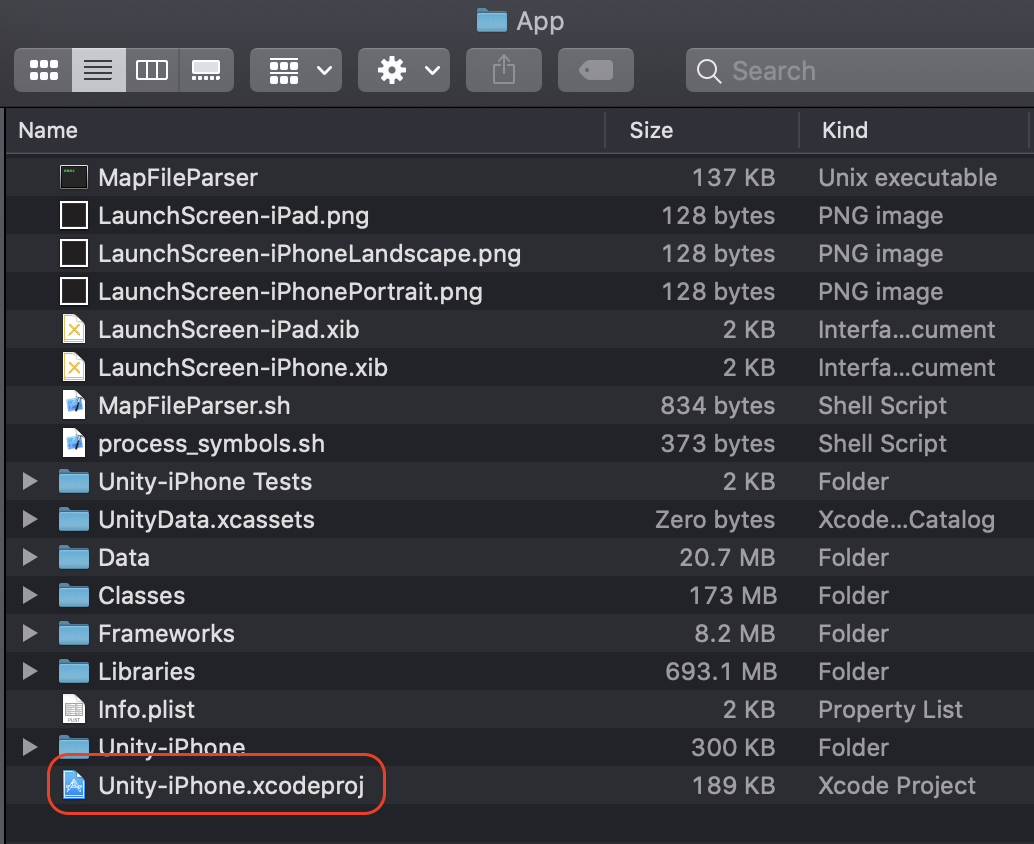The image size is (1034, 844).
Task: Sort by the Name column header
Action: [48, 131]
